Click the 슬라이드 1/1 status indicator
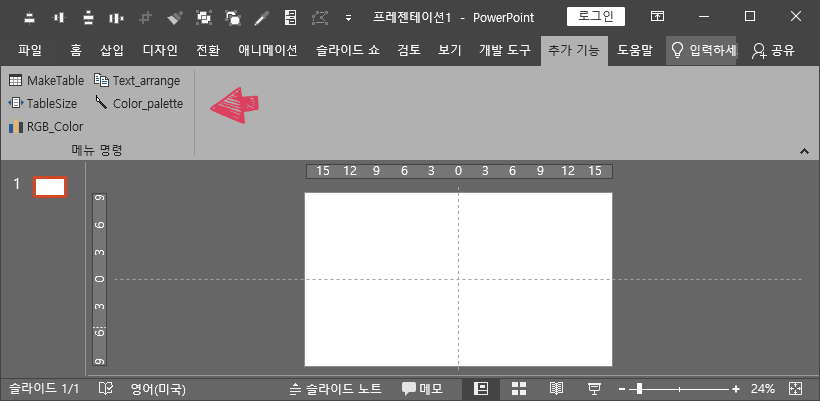 point(44,389)
